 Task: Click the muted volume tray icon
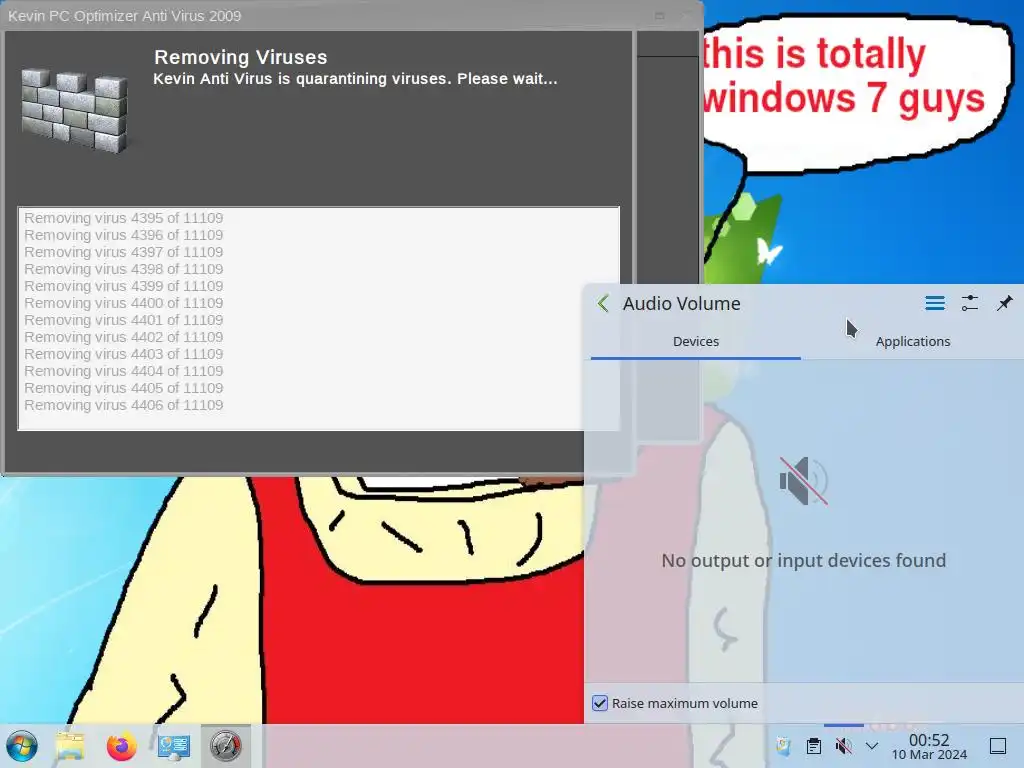click(x=844, y=745)
